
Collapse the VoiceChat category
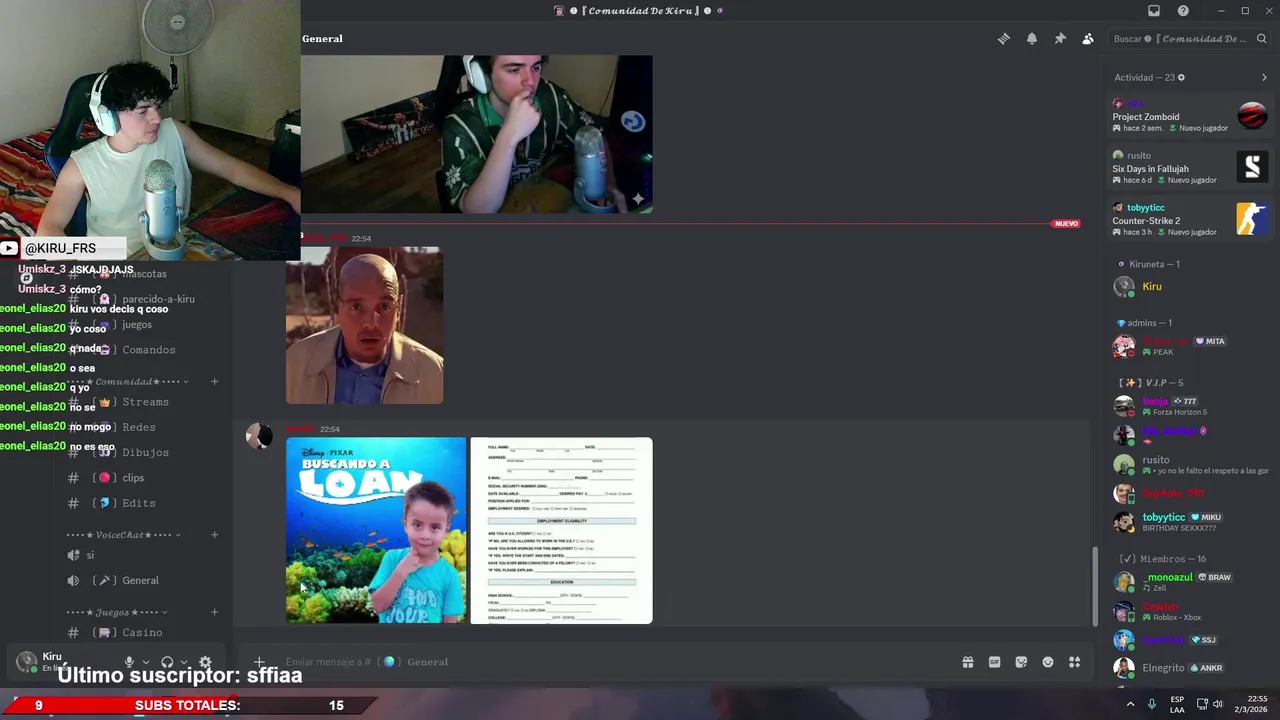click(x=122, y=535)
